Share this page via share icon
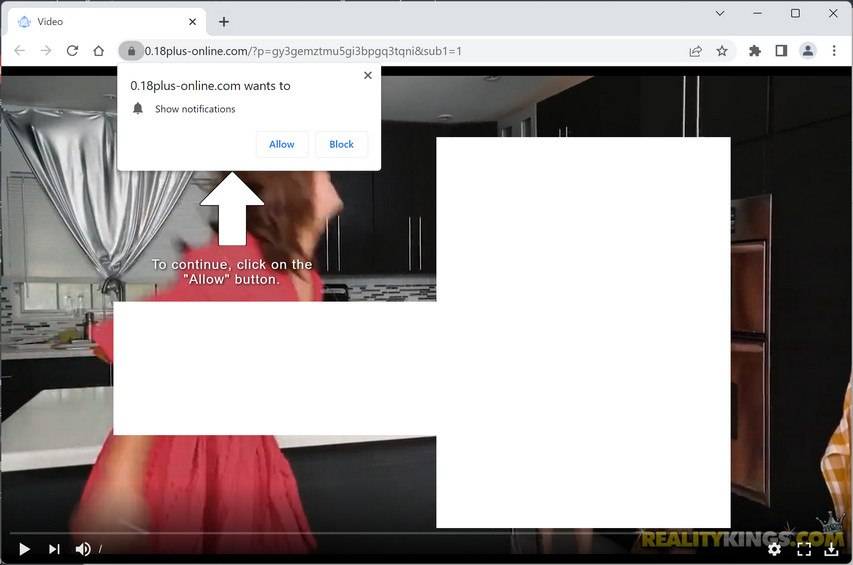 click(695, 51)
